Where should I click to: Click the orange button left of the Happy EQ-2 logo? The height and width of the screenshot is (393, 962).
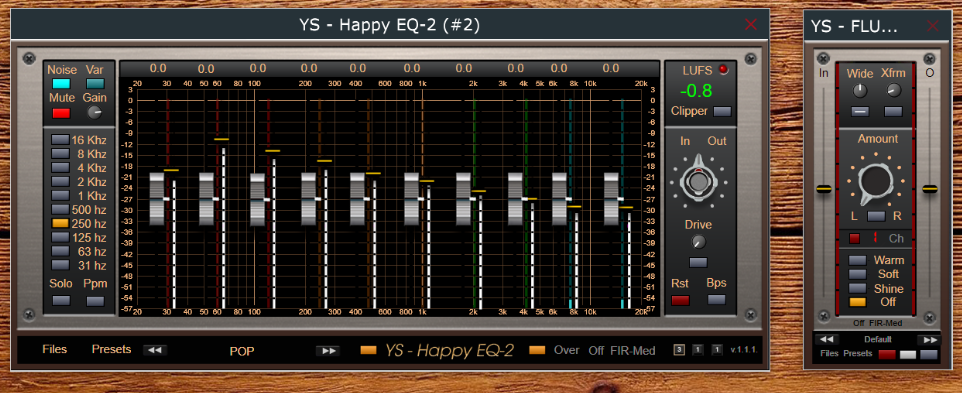coord(368,350)
